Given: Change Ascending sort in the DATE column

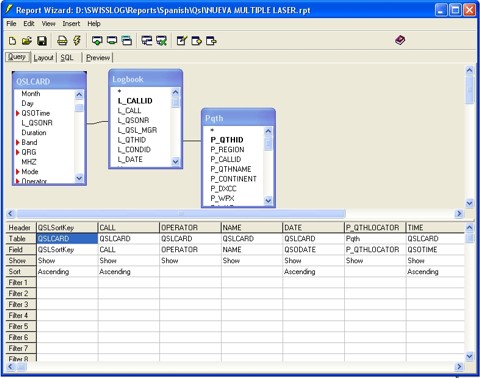Looking at the screenshot, I should (313, 272).
